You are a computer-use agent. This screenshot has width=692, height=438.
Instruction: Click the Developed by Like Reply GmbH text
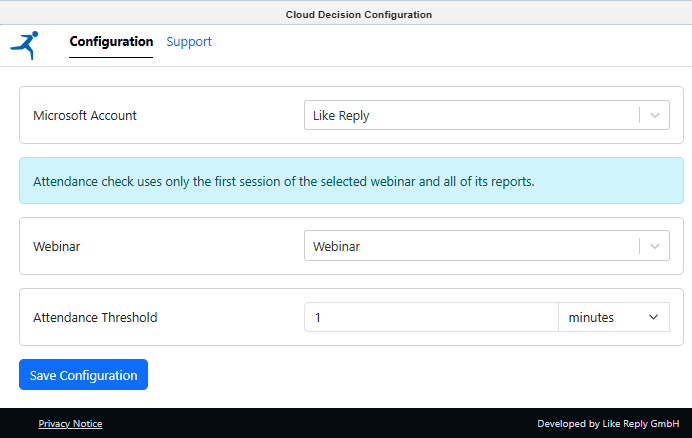[x=608, y=423]
